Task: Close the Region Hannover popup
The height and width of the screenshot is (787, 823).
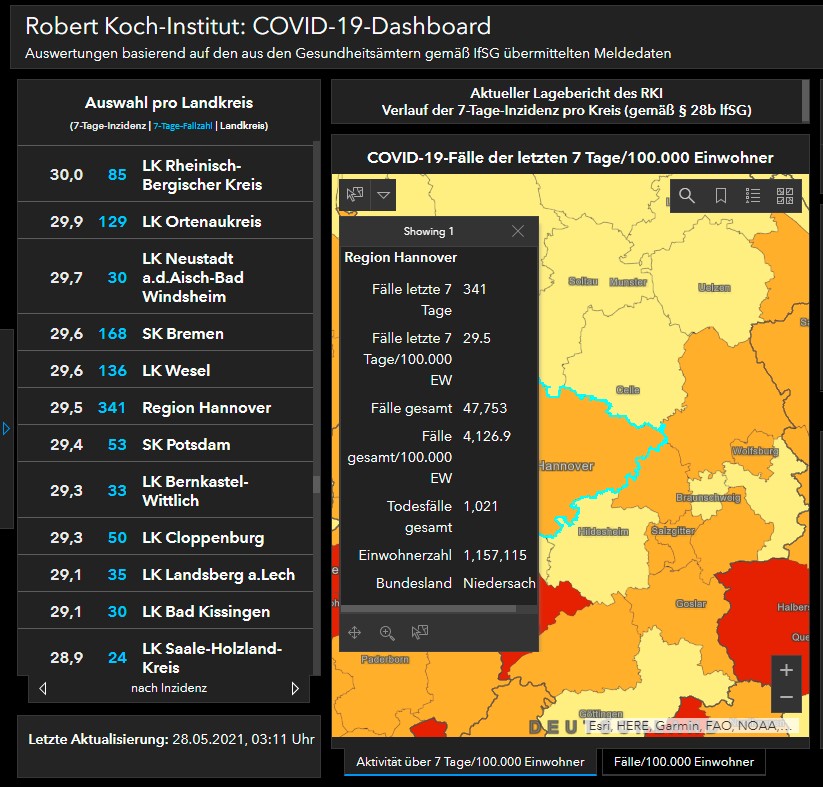Action: (518, 231)
